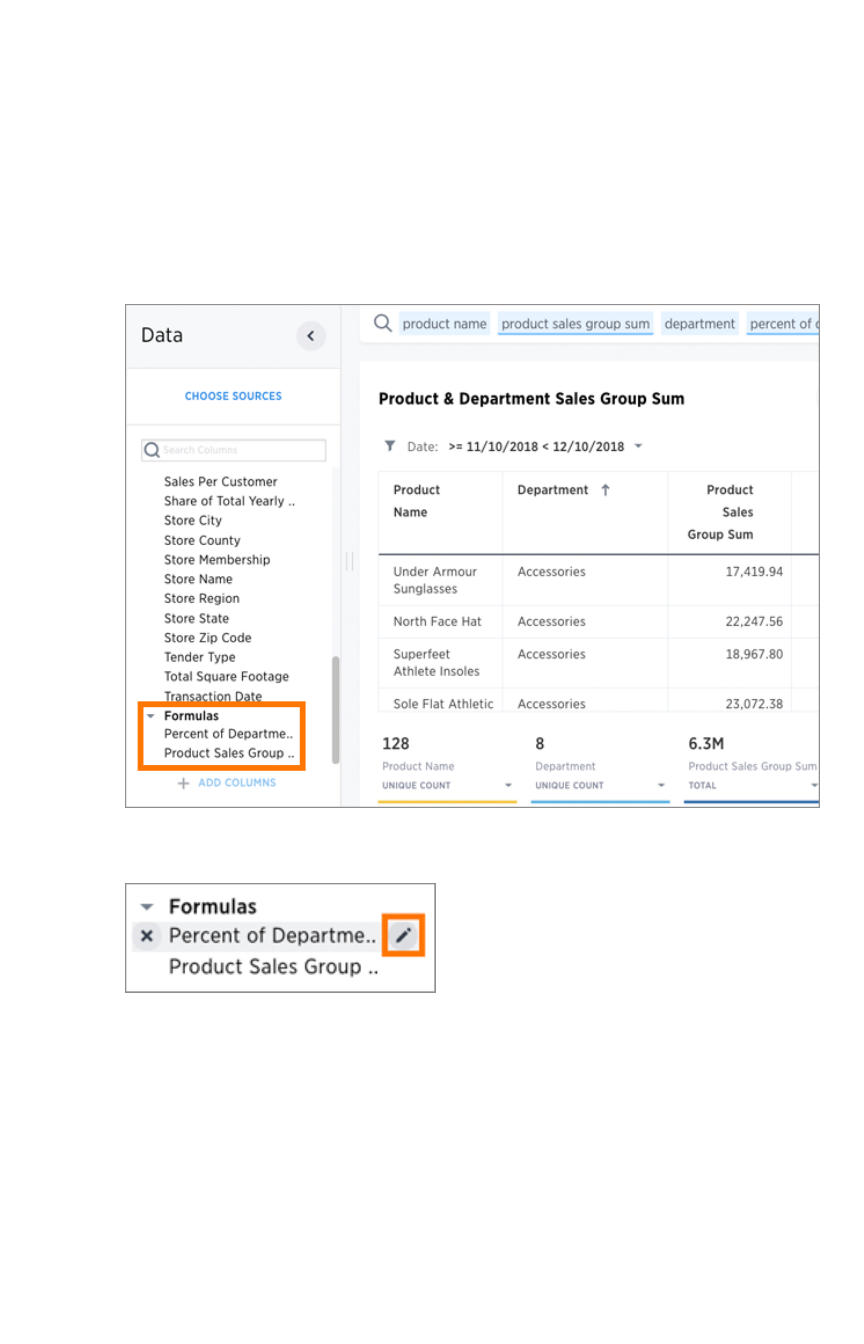
Task: Open the Date filter dropdown arrow
Action: click(x=638, y=446)
